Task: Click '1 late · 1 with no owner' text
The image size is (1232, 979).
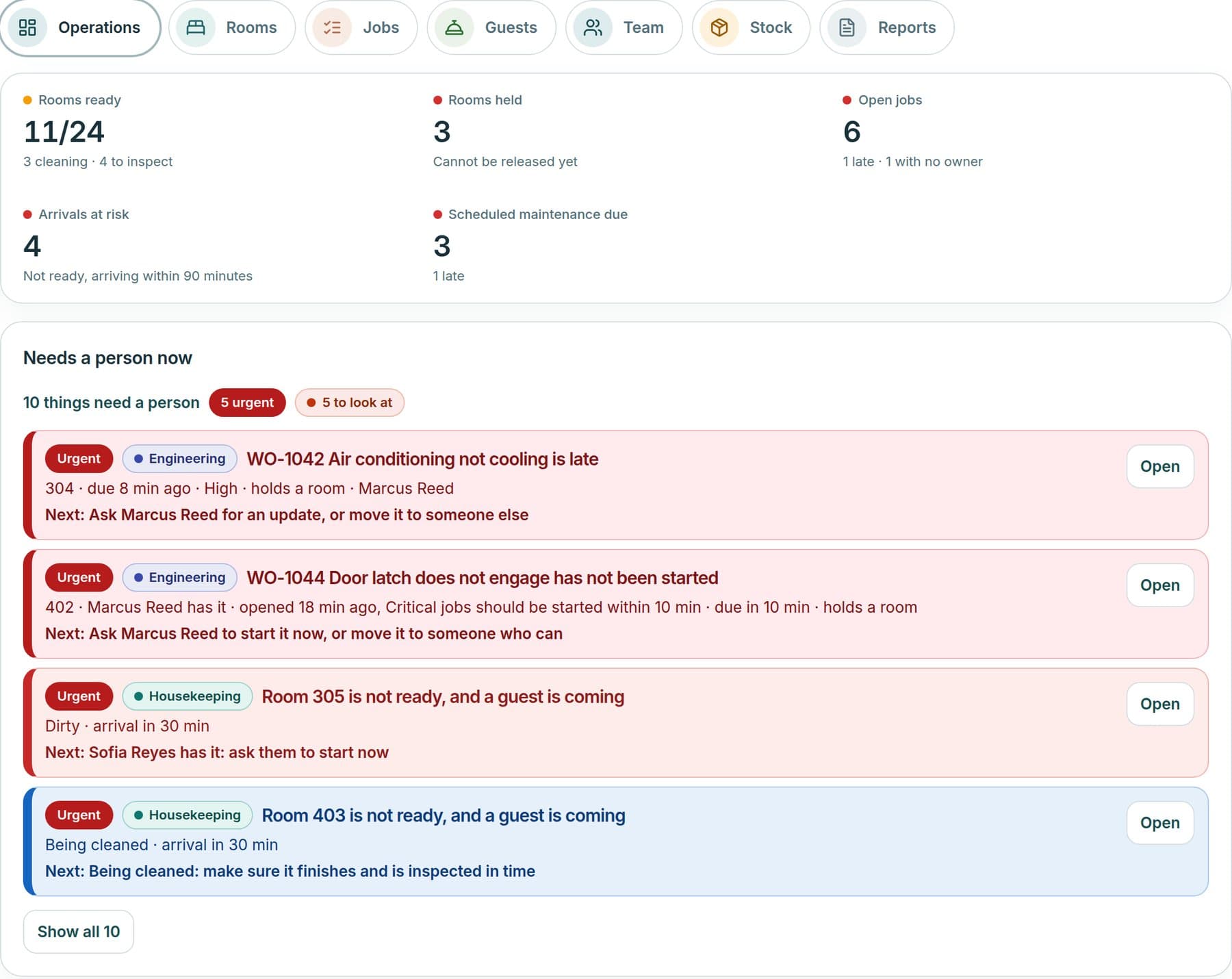Action: (x=913, y=162)
